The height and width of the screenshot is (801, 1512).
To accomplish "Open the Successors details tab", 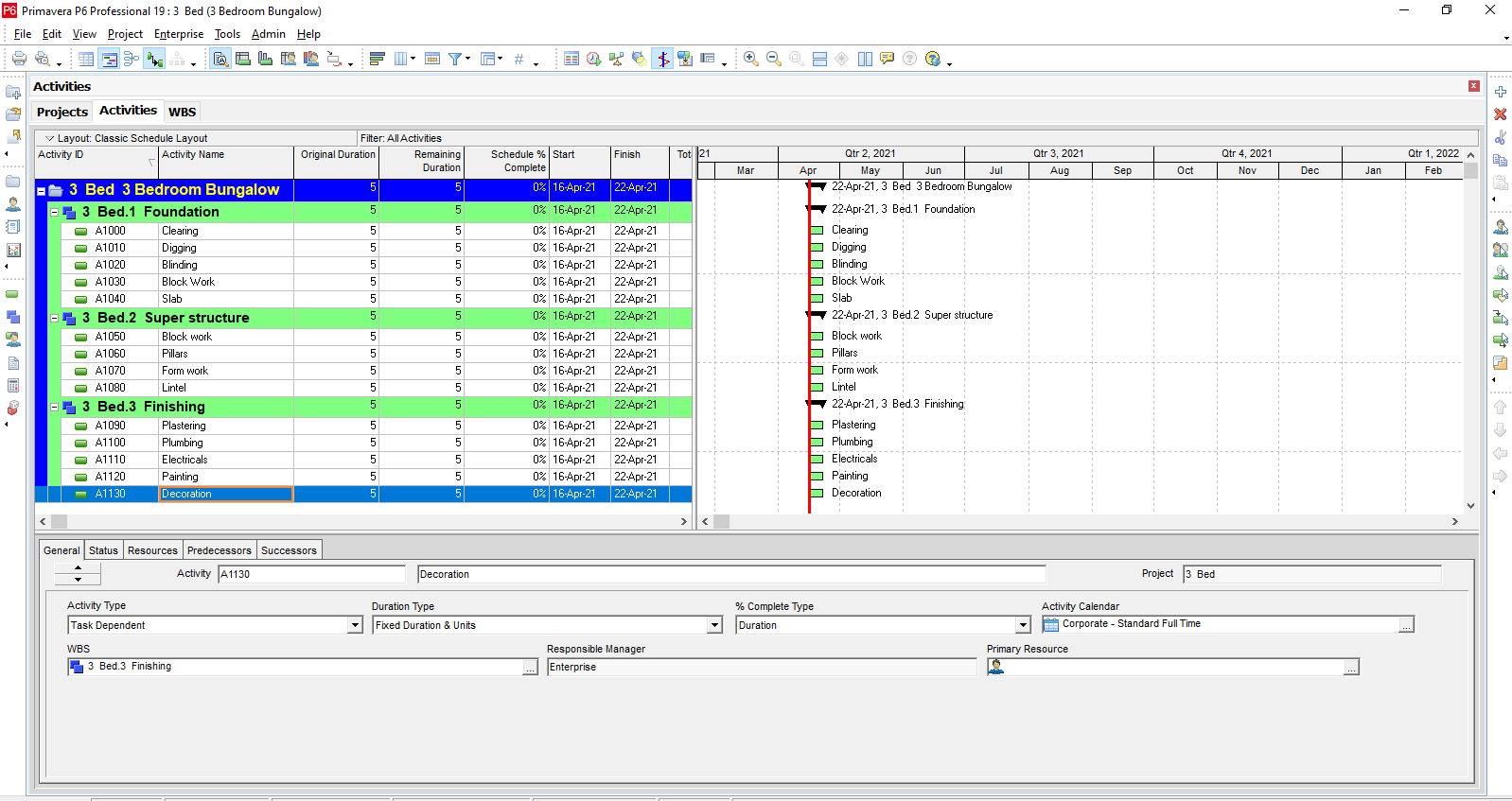I will point(290,550).
